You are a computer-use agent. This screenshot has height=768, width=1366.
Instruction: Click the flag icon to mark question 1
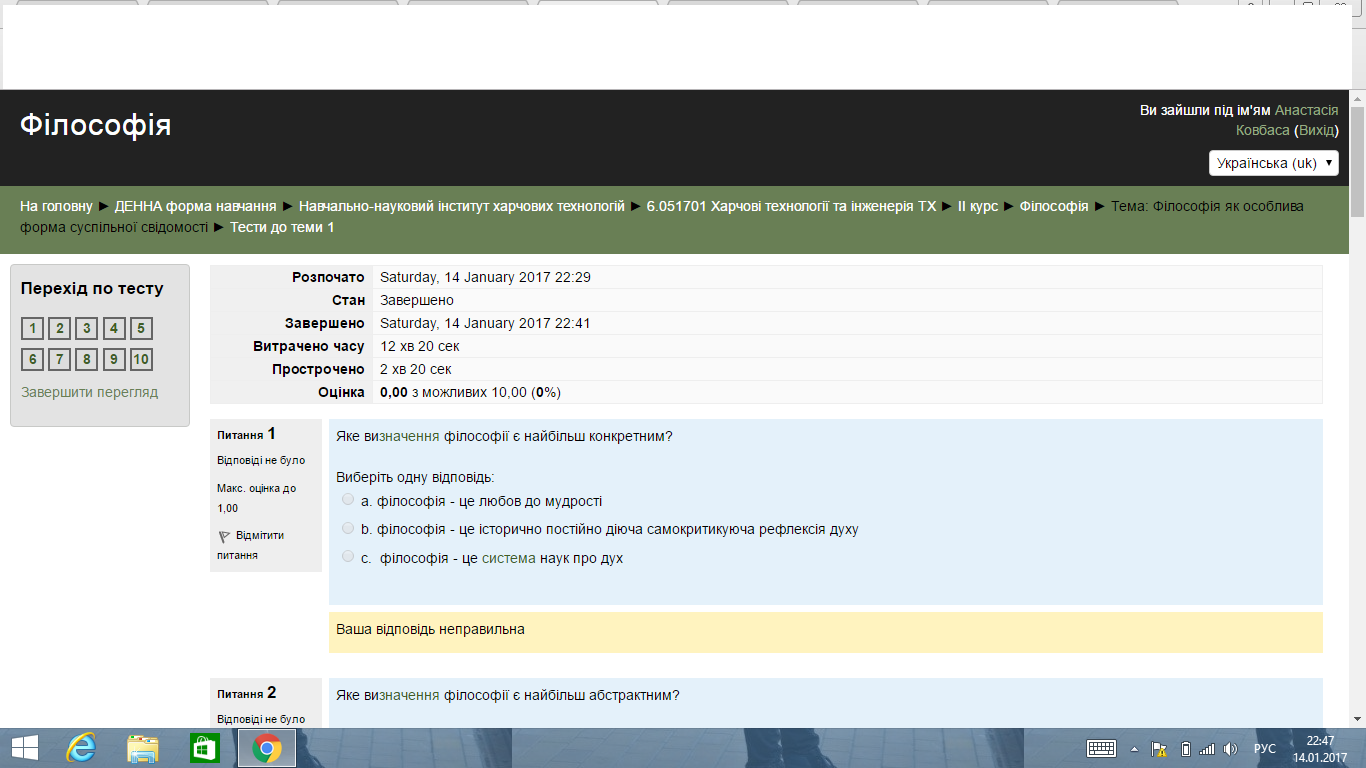pos(224,537)
